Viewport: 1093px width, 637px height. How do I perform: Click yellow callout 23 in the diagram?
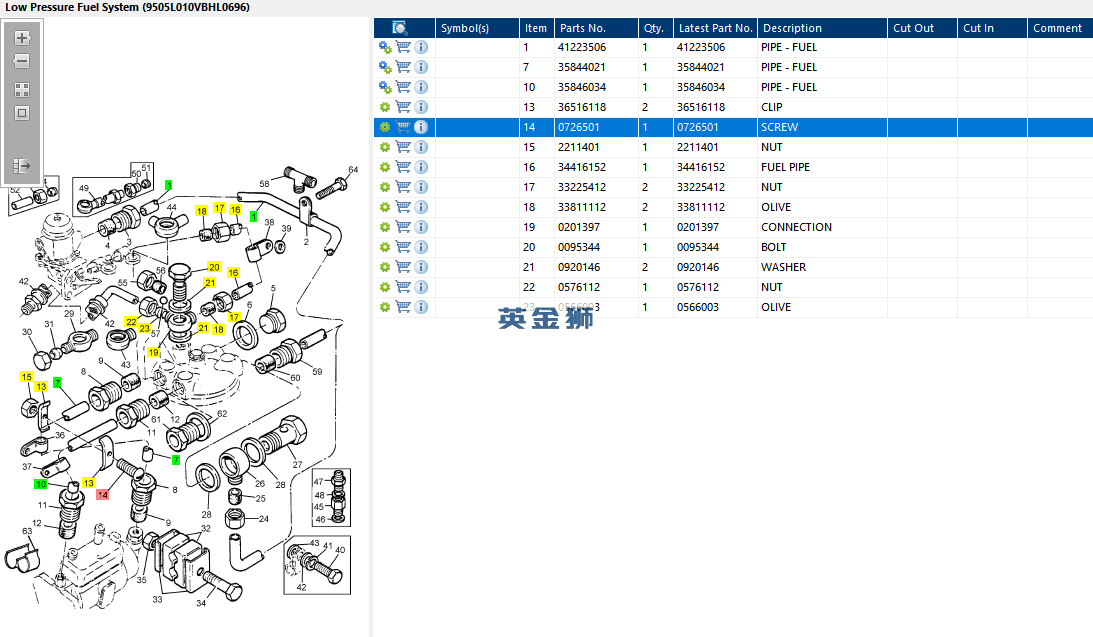coord(144,328)
